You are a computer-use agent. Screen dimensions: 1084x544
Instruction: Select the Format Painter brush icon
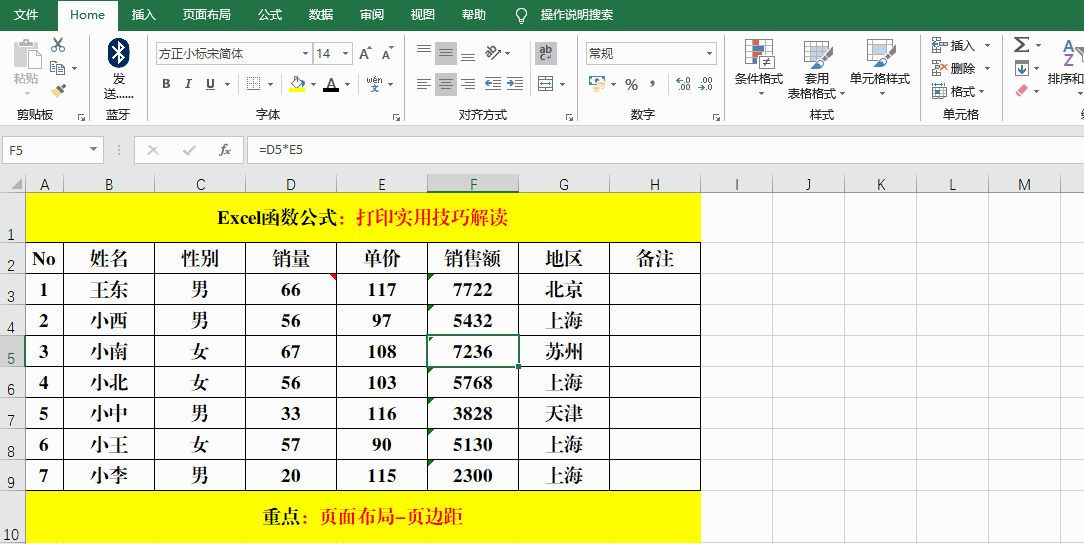tap(58, 91)
